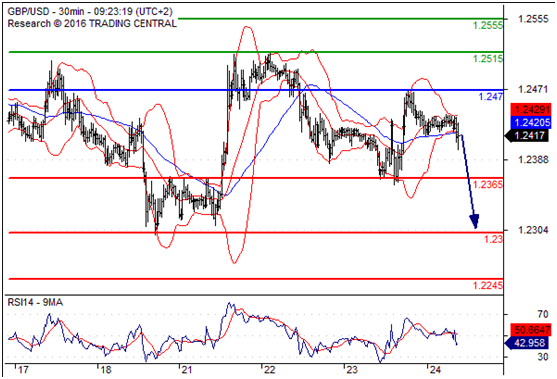Click the RSI14 - 9MA indicator label
Image resolution: width=557 pixels, height=379 pixels.
36,302
